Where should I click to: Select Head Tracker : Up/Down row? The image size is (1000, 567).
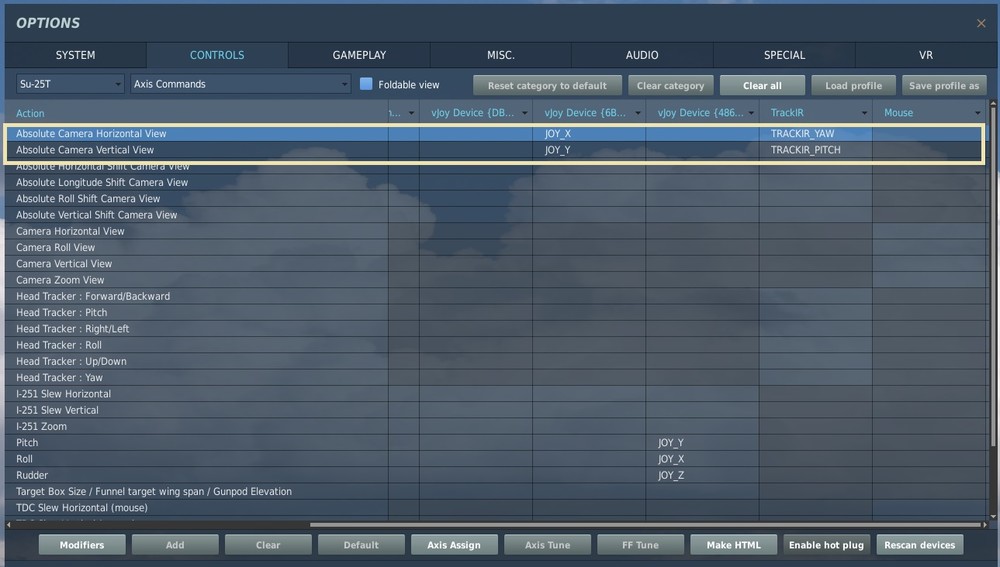point(494,361)
